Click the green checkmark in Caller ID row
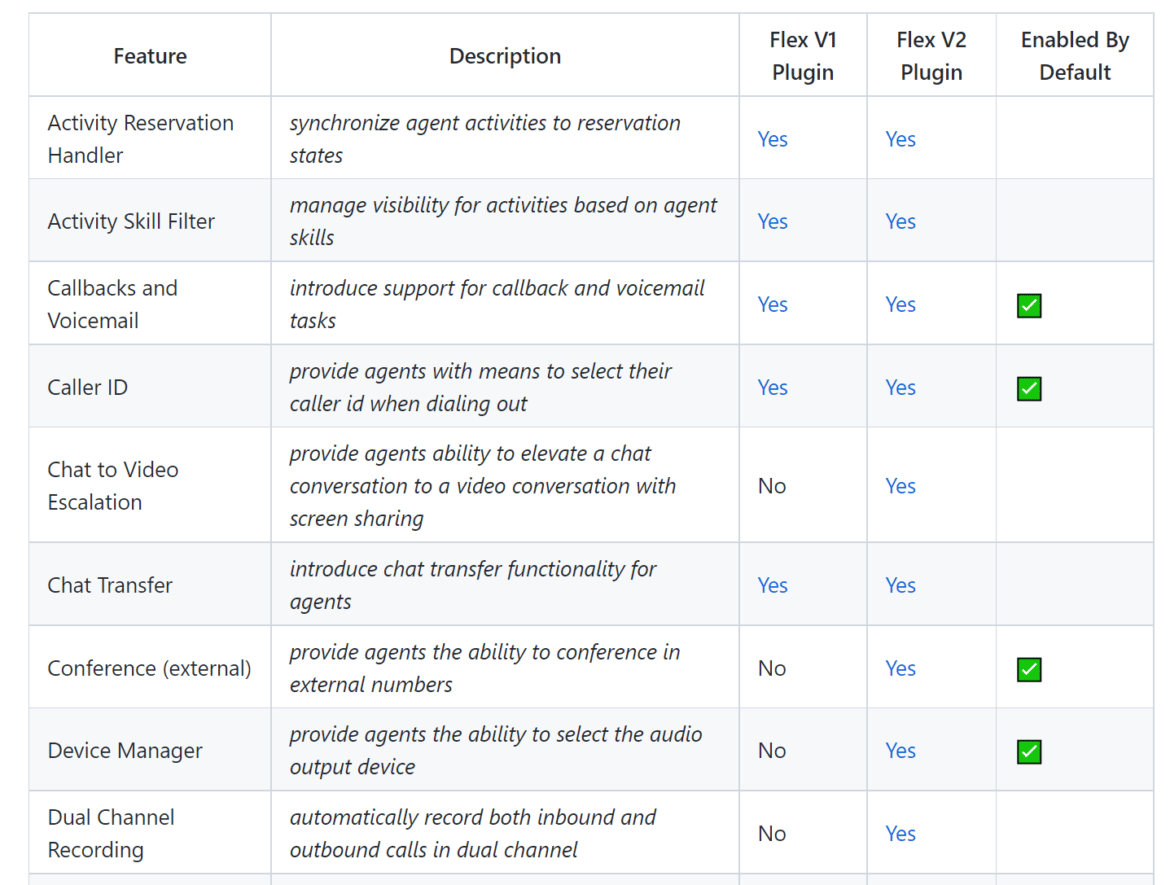This screenshot has height=885, width=1170. tap(1028, 388)
